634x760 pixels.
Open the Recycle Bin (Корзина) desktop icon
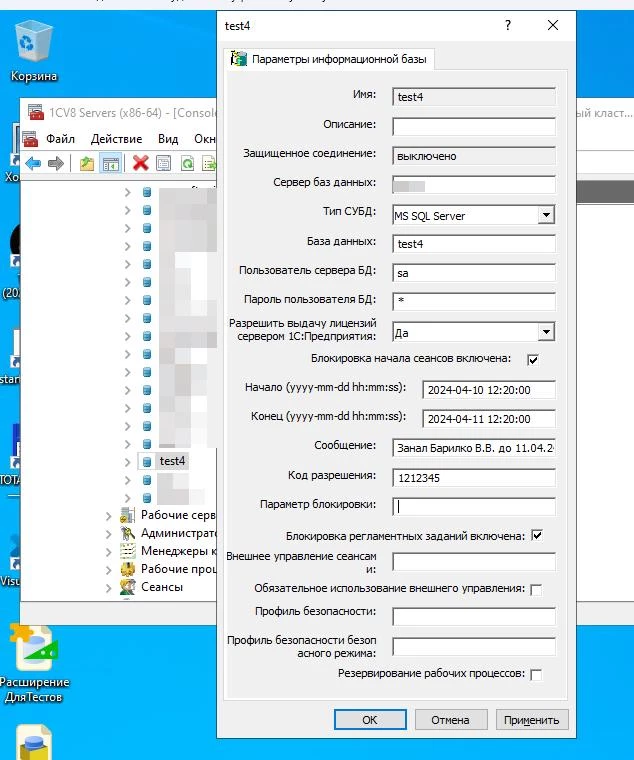tap(34, 44)
